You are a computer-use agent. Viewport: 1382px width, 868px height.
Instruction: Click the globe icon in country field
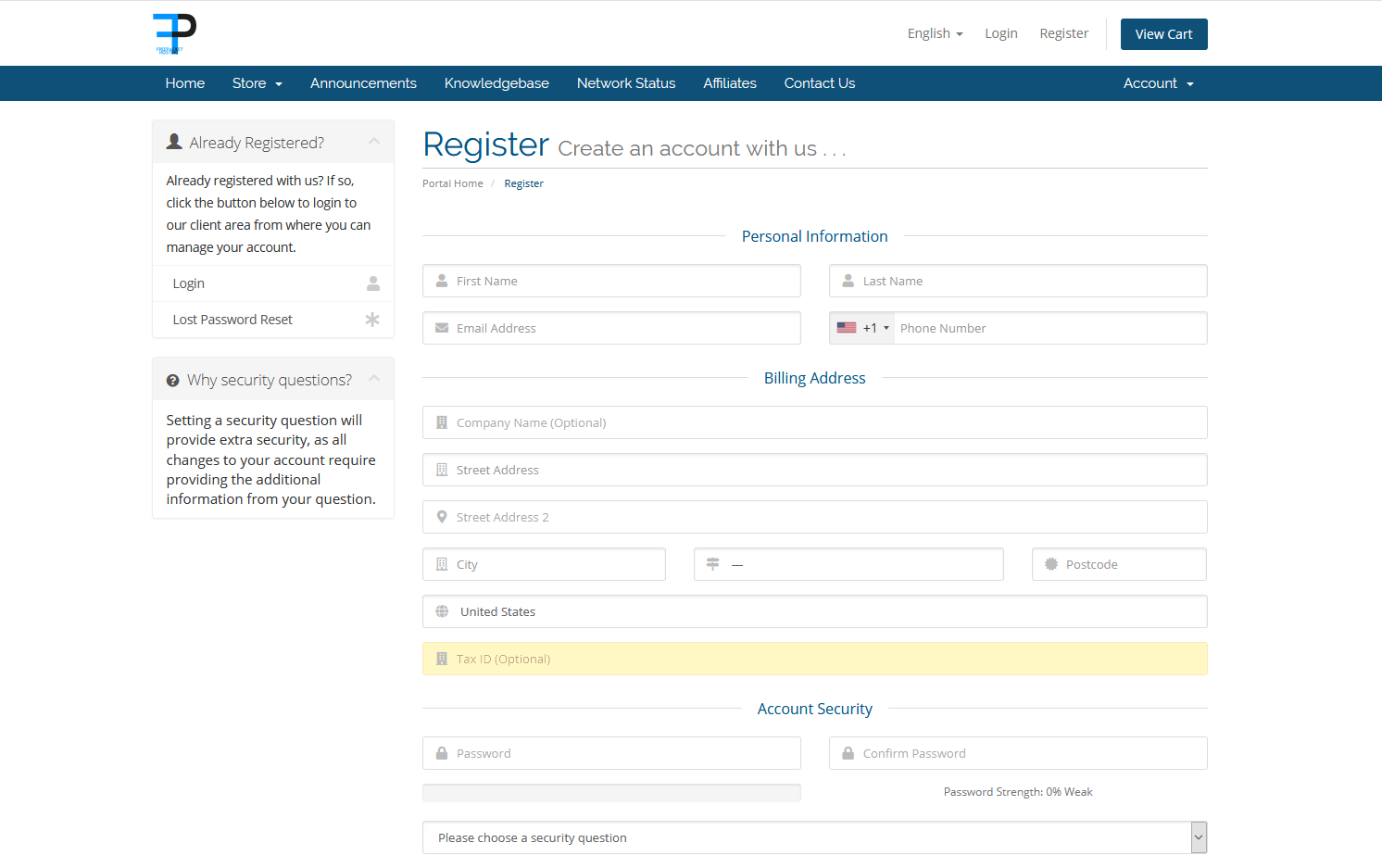pos(442,612)
